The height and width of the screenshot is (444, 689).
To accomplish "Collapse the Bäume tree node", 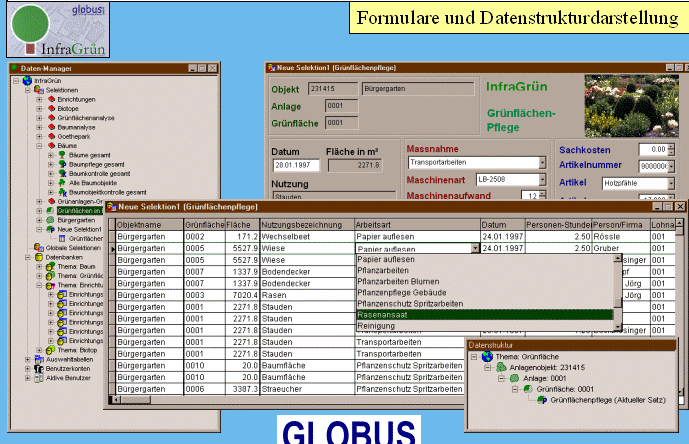I will [38, 145].
